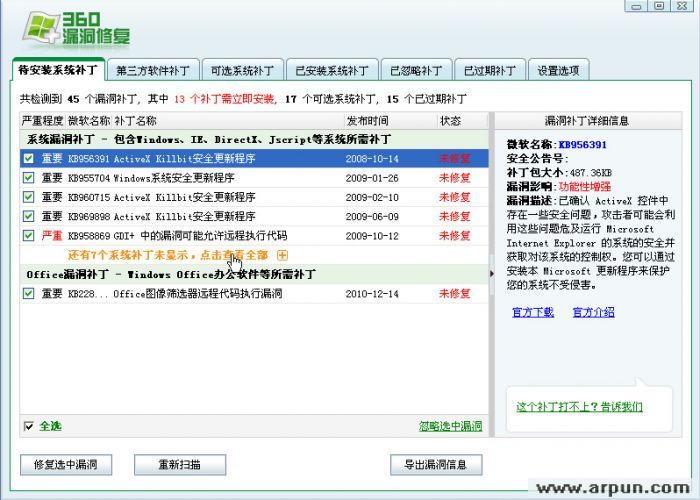This screenshot has width=700, height=500.
Task: Switch to the 第三方软件补丁 tab
Action: tap(153, 71)
